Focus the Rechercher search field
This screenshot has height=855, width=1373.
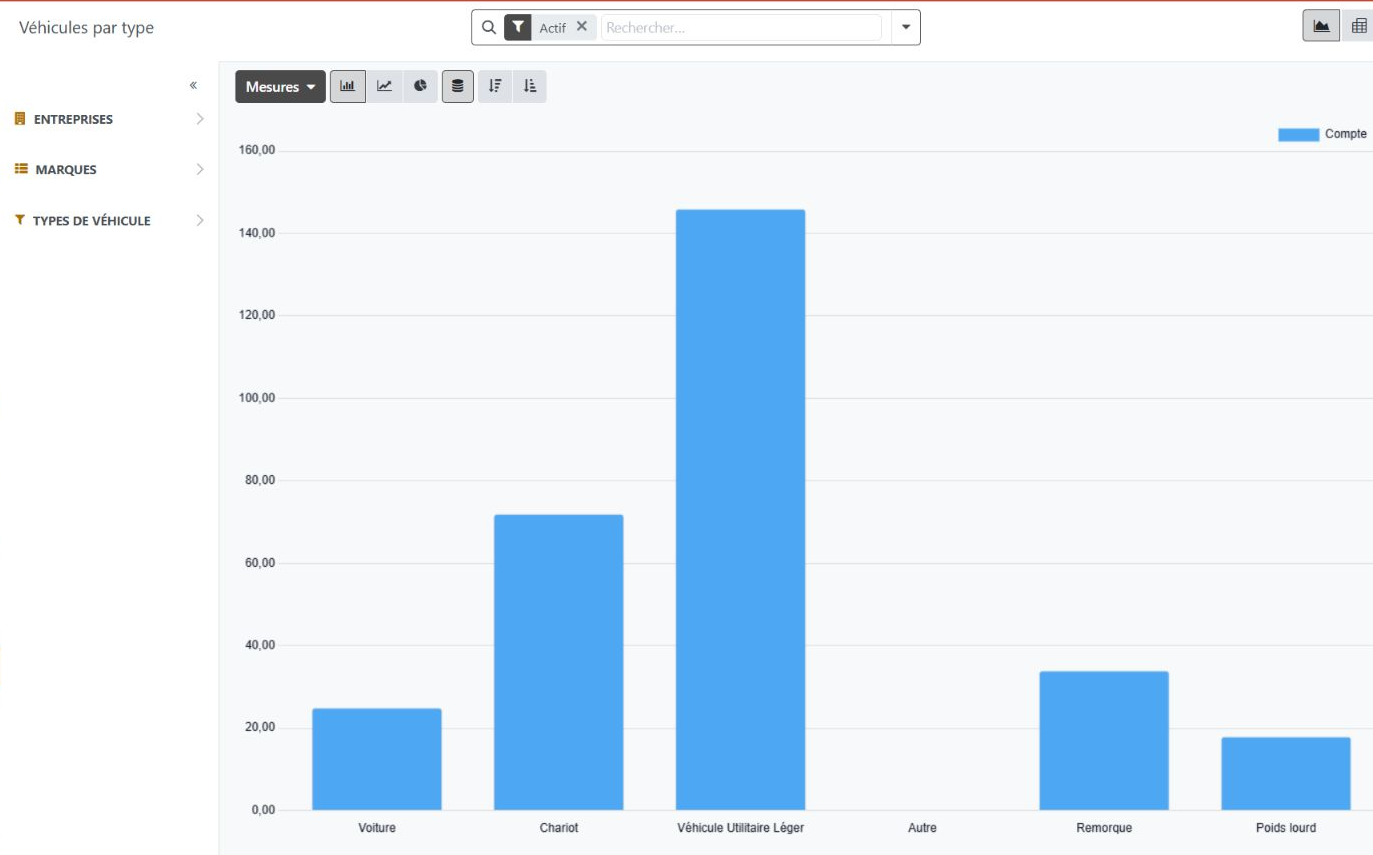click(x=742, y=28)
